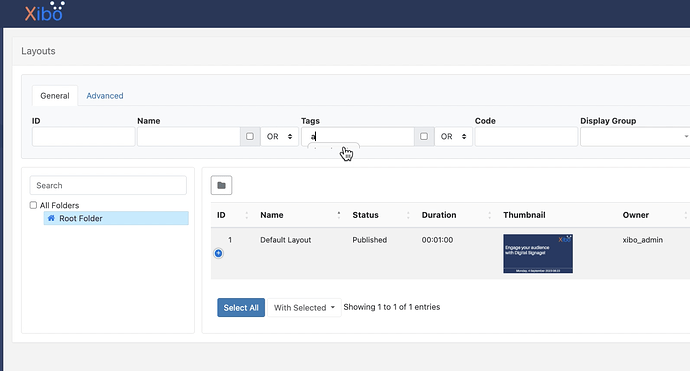
Task: Click the Name filter field
Action: 189,136
